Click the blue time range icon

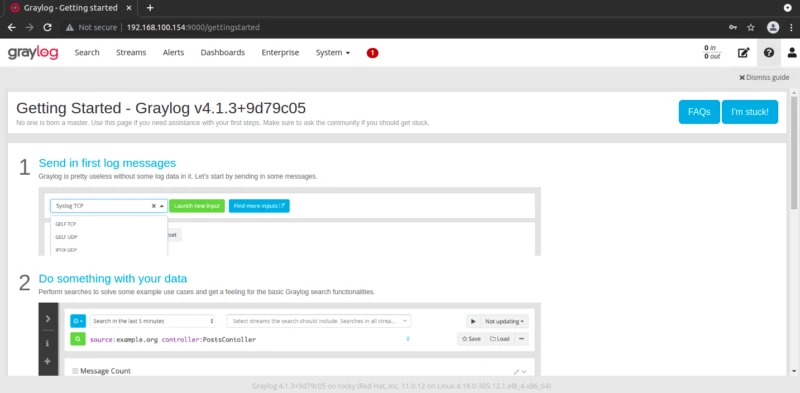click(x=78, y=321)
